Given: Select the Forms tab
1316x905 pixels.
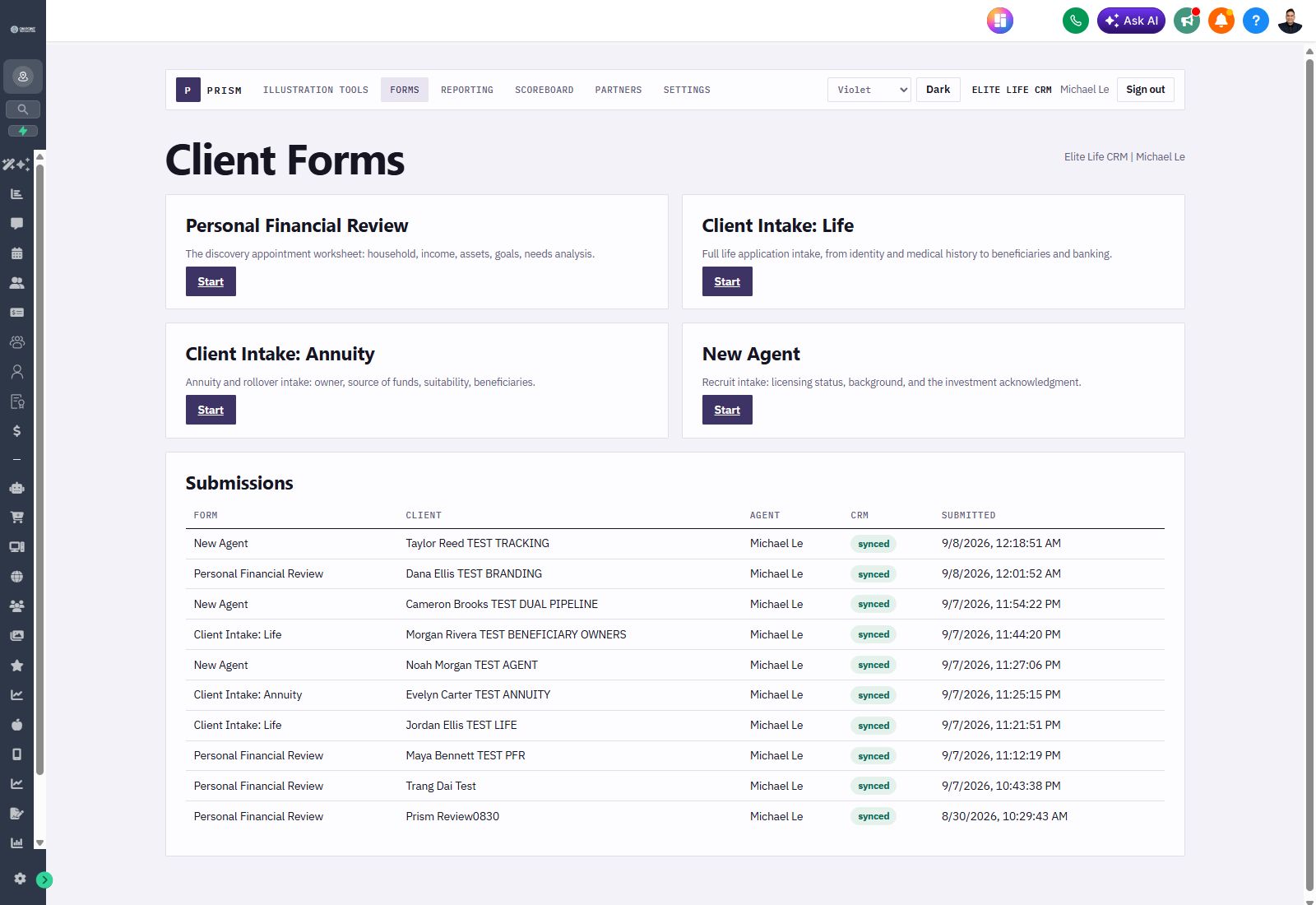Looking at the screenshot, I should click(x=405, y=90).
